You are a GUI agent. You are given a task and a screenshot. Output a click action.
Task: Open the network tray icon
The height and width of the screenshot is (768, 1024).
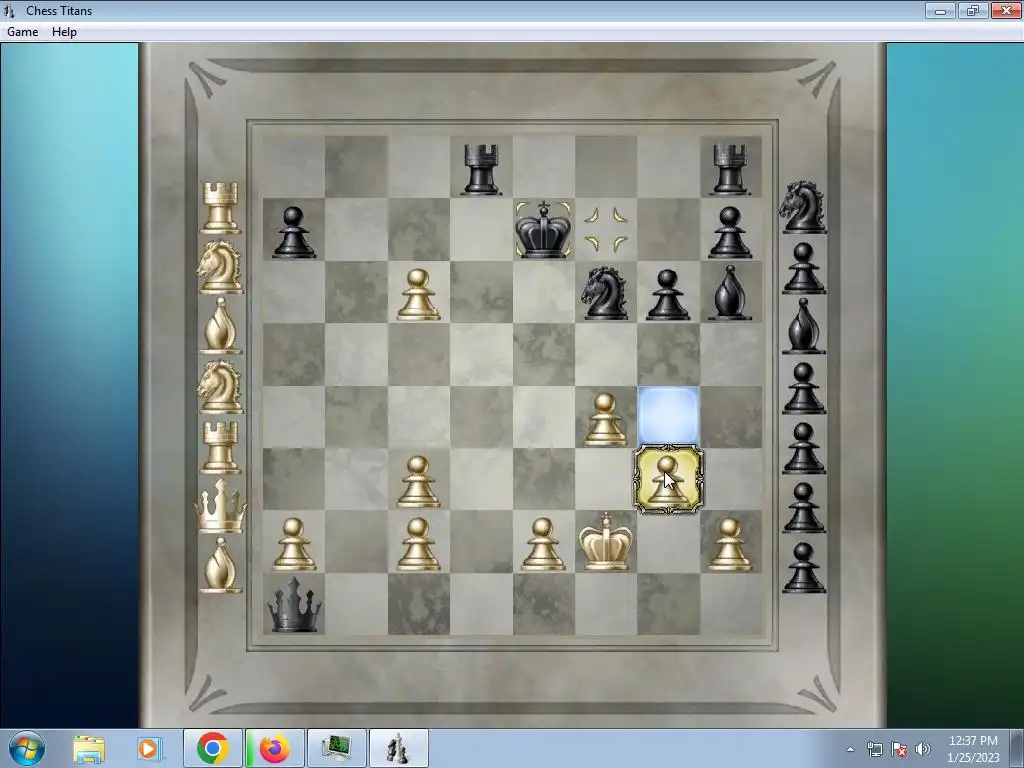(874, 749)
